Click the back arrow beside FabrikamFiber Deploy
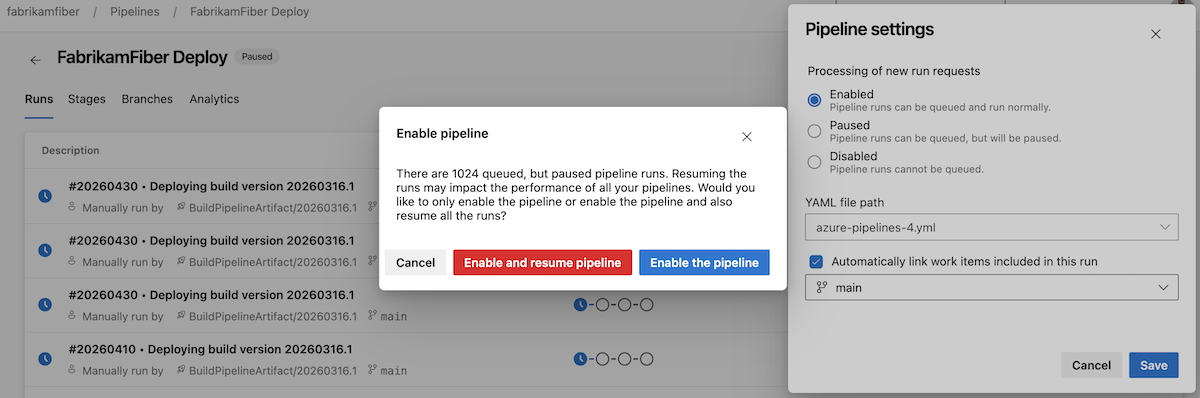This screenshot has width=1200, height=398. (x=36, y=60)
